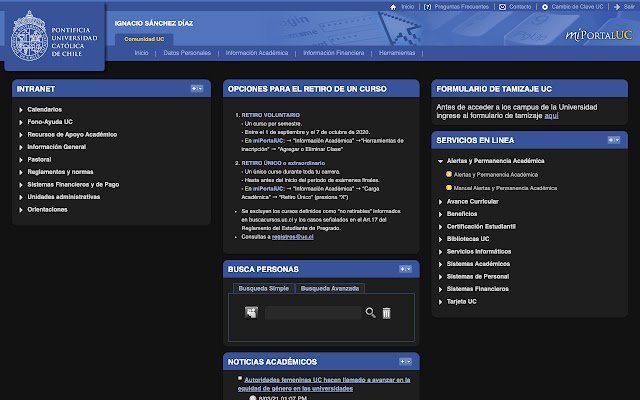Expand Avance Curricular in Servicios
This screenshot has width=640, height=400.
[440, 202]
